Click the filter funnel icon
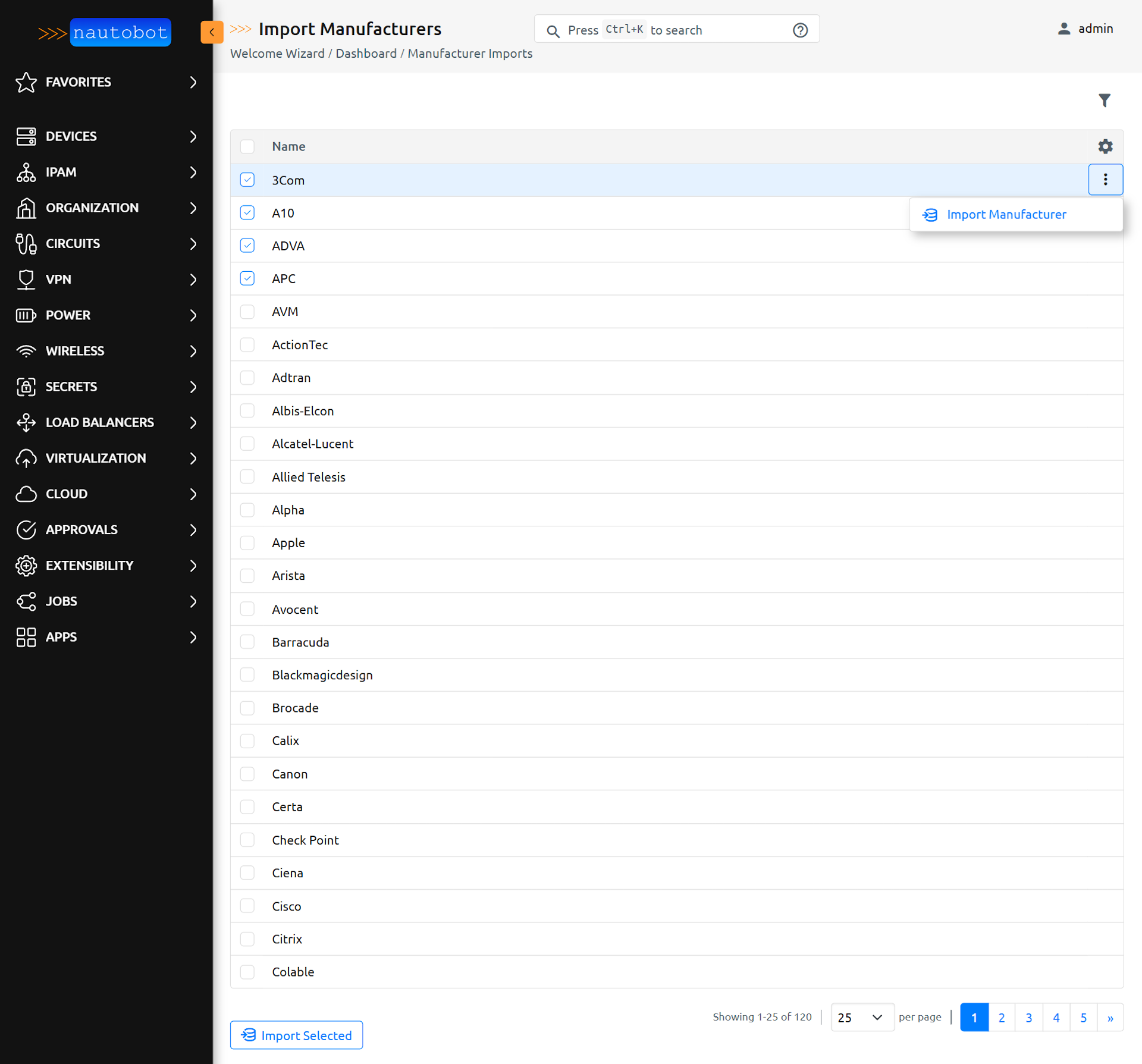Image resolution: width=1142 pixels, height=1064 pixels. coord(1104,101)
